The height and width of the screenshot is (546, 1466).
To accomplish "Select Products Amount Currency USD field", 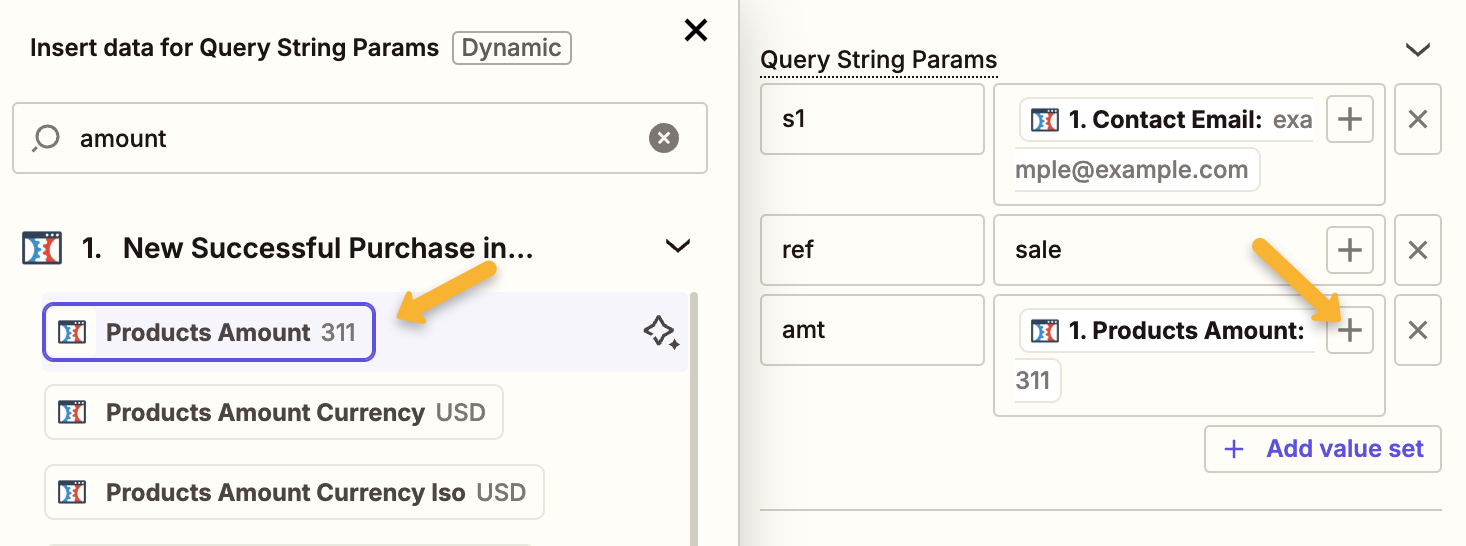I will coord(273,412).
